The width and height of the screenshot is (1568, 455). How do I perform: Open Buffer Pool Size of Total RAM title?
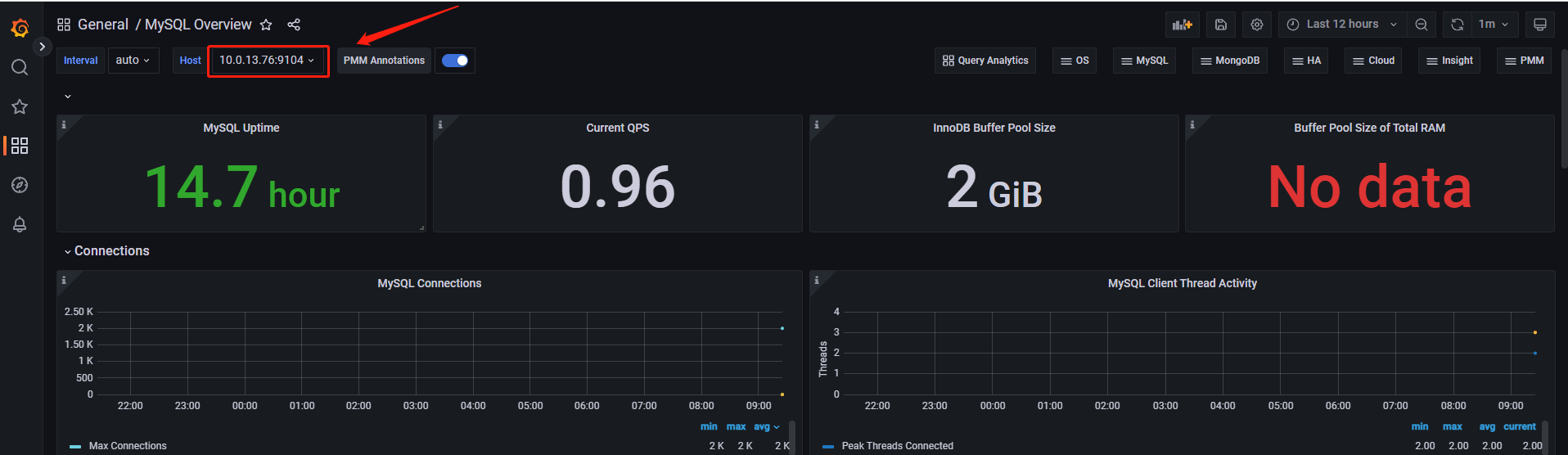(x=1369, y=128)
